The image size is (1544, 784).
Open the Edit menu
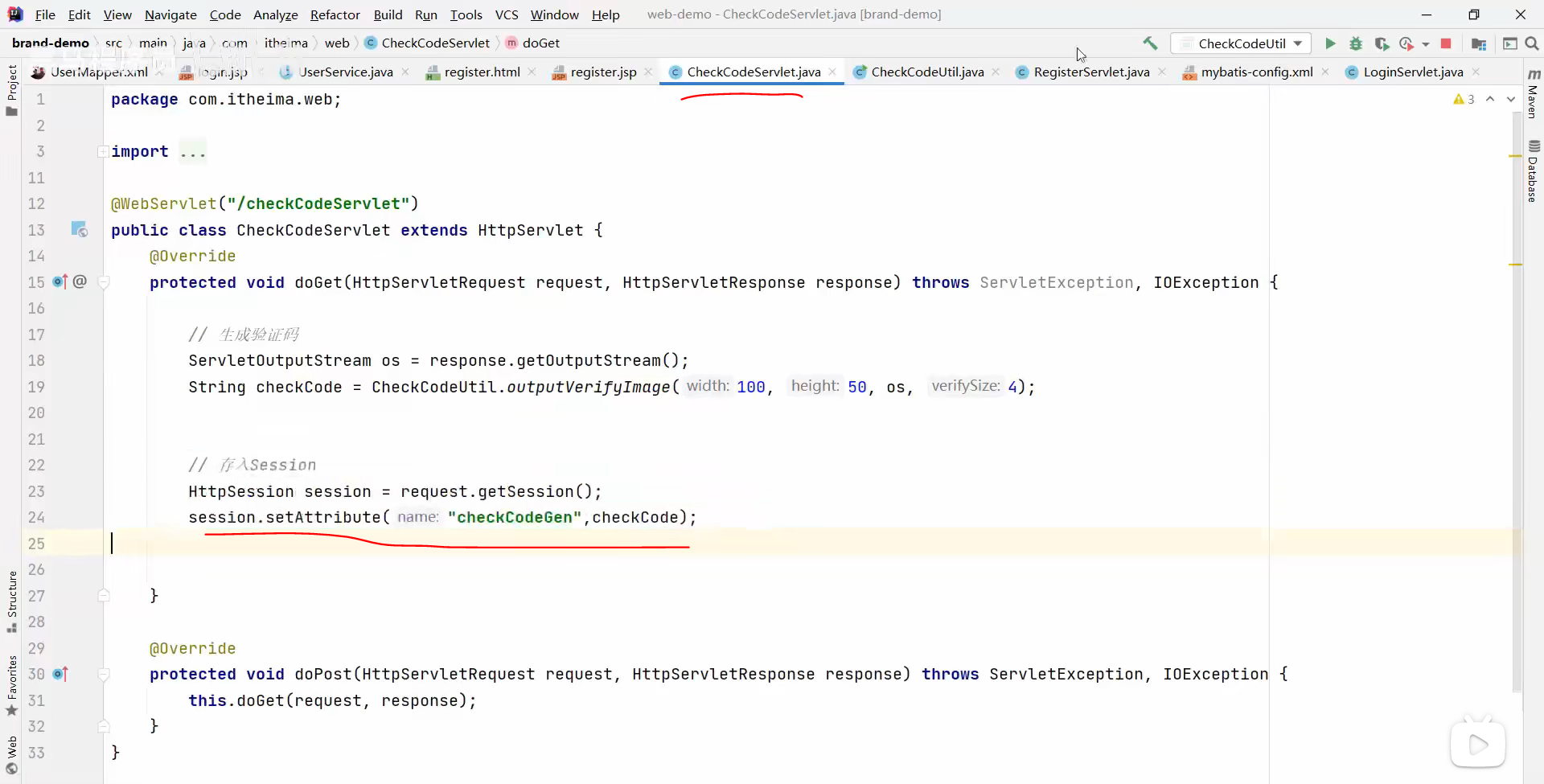[79, 14]
